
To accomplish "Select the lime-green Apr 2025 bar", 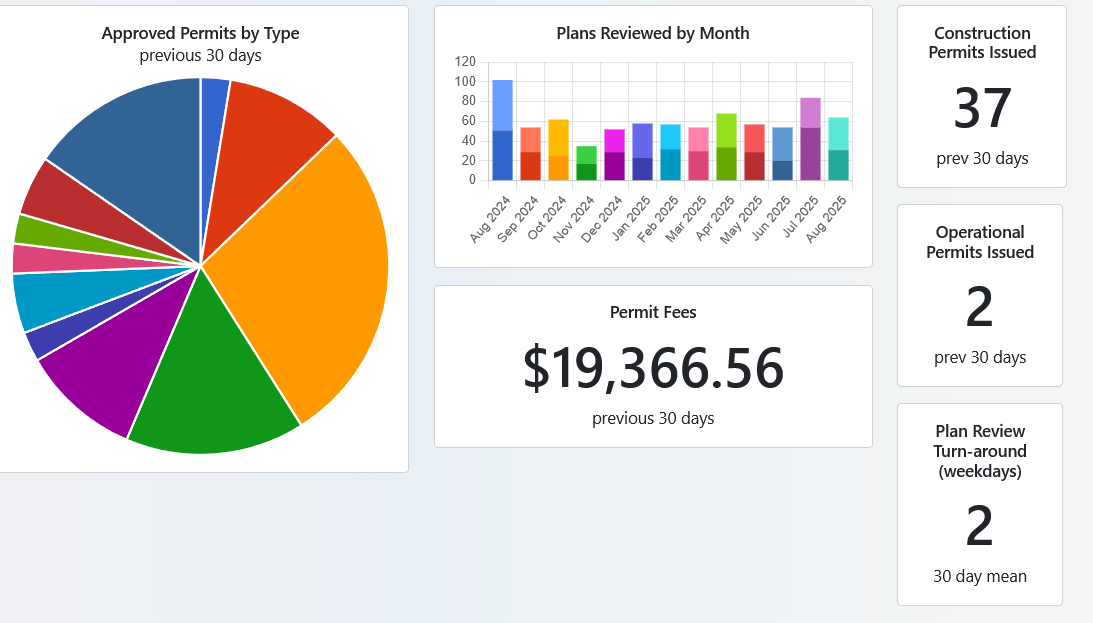I will (726, 147).
